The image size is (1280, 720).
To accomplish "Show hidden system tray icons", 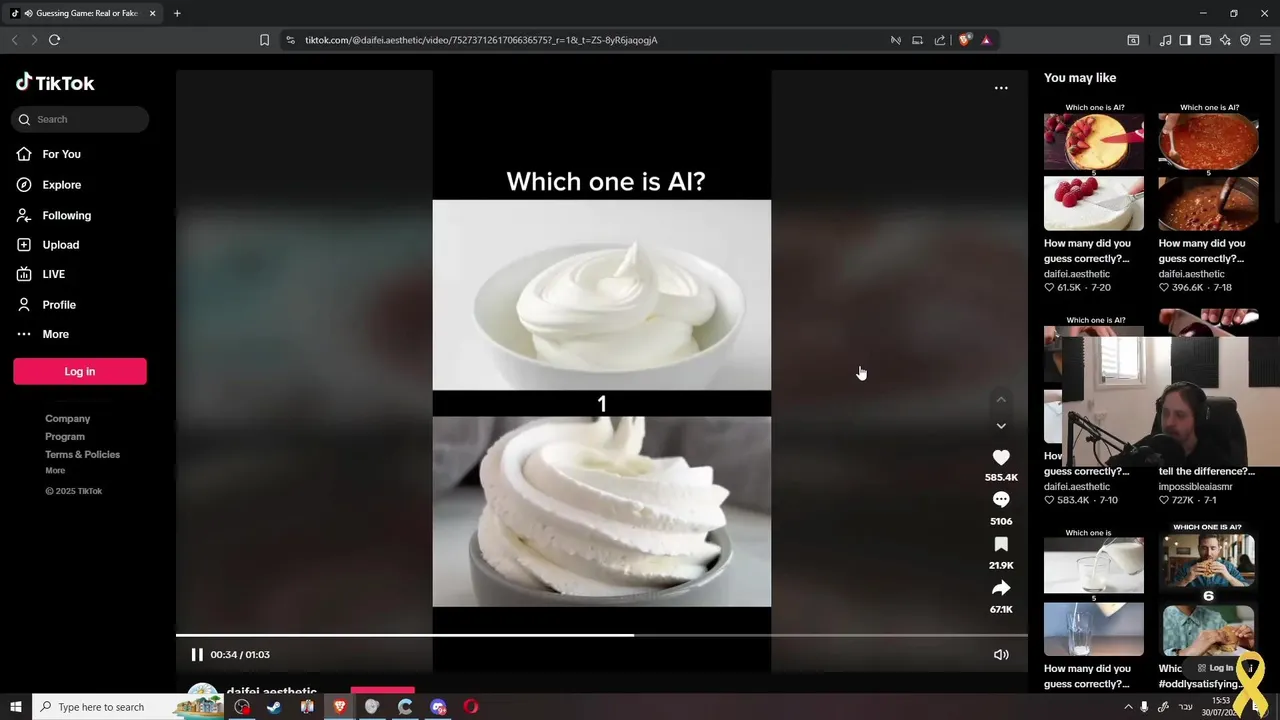I will click(1129, 707).
